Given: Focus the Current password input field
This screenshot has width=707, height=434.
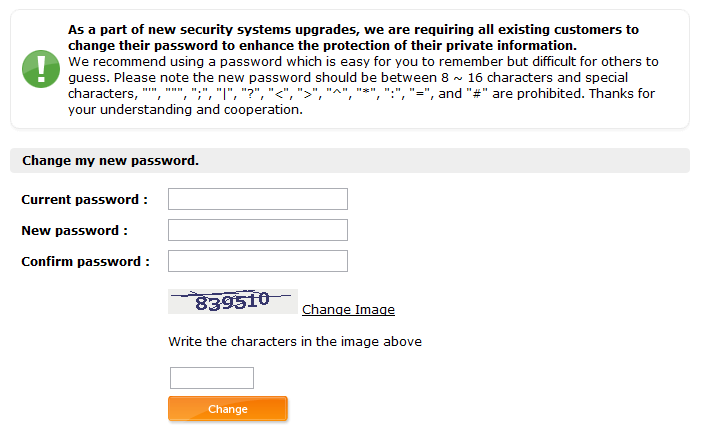Looking at the screenshot, I should (258, 199).
